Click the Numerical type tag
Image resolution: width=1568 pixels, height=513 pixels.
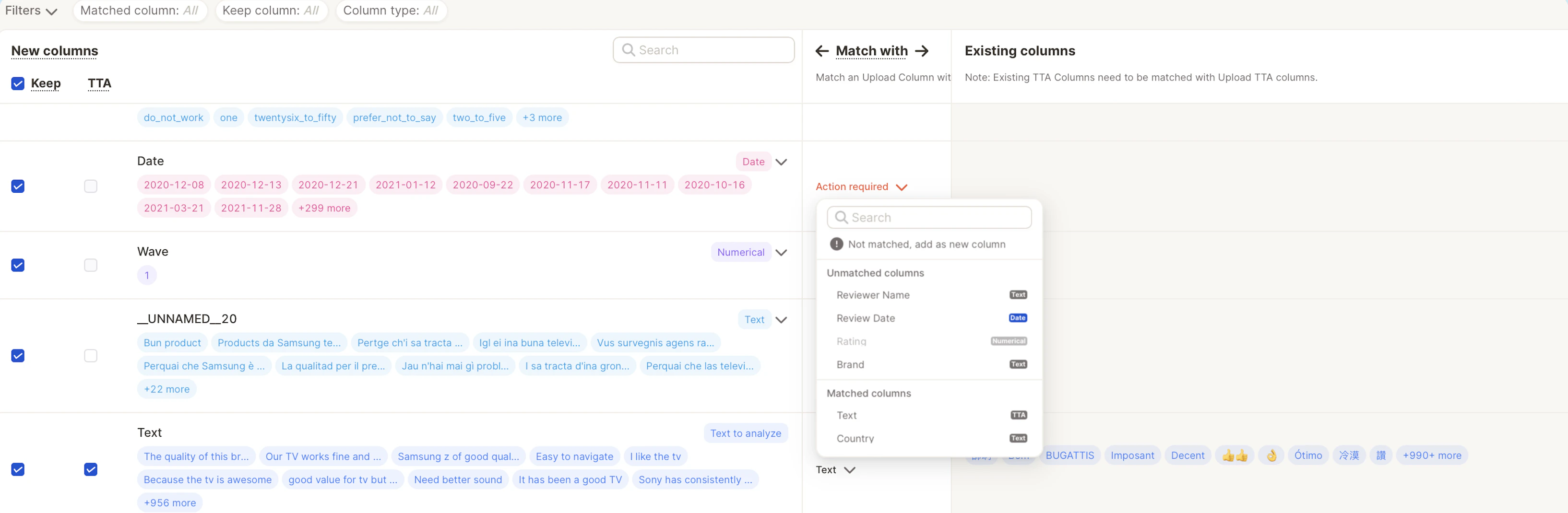pos(740,253)
